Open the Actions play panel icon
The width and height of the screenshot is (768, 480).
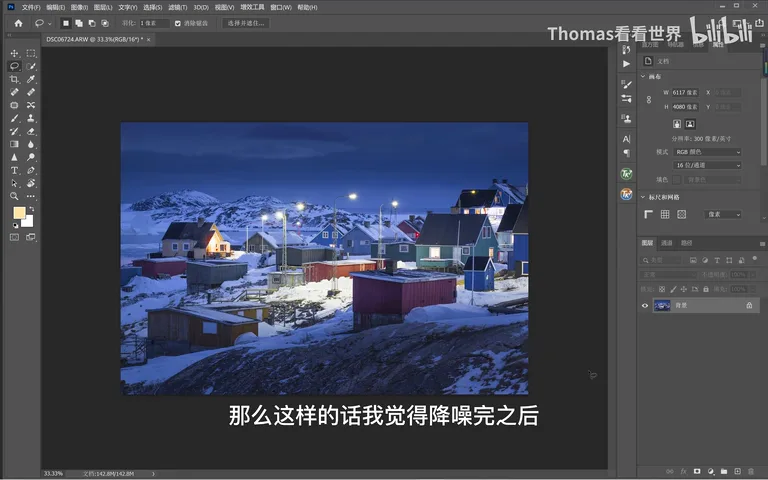[x=626, y=64]
